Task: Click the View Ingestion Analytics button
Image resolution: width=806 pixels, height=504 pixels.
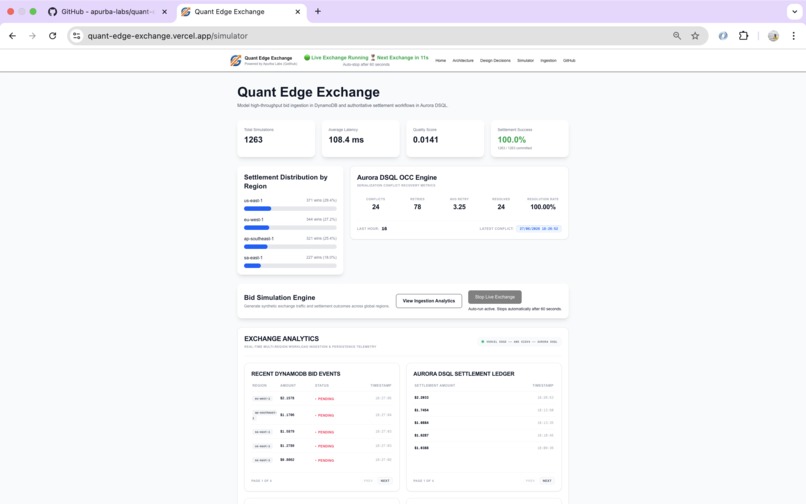Action: click(429, 301)
